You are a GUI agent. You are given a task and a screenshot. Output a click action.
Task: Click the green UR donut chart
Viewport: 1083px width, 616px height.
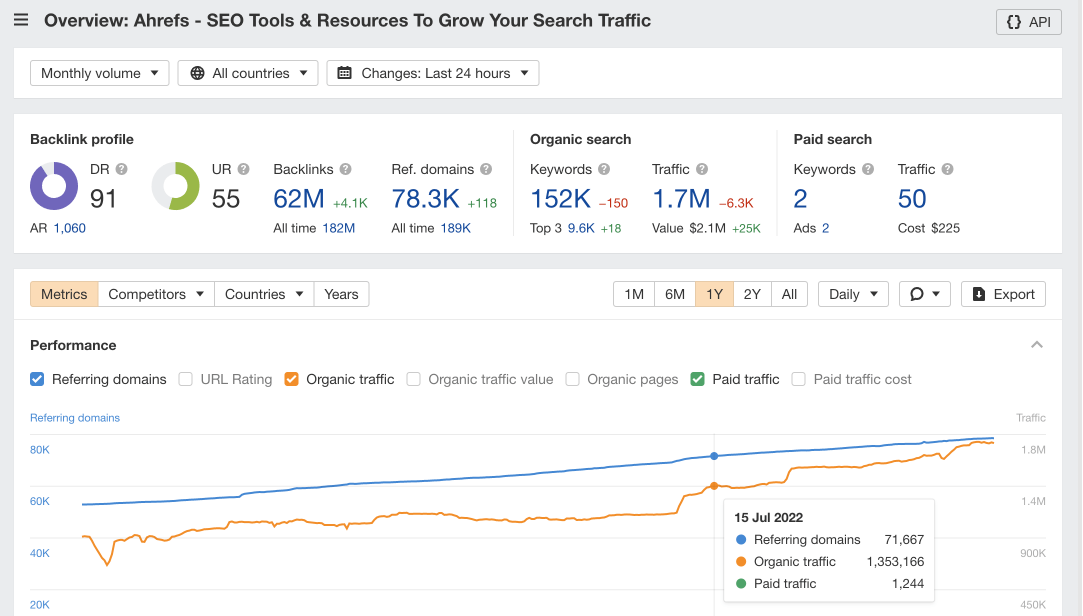175,186
